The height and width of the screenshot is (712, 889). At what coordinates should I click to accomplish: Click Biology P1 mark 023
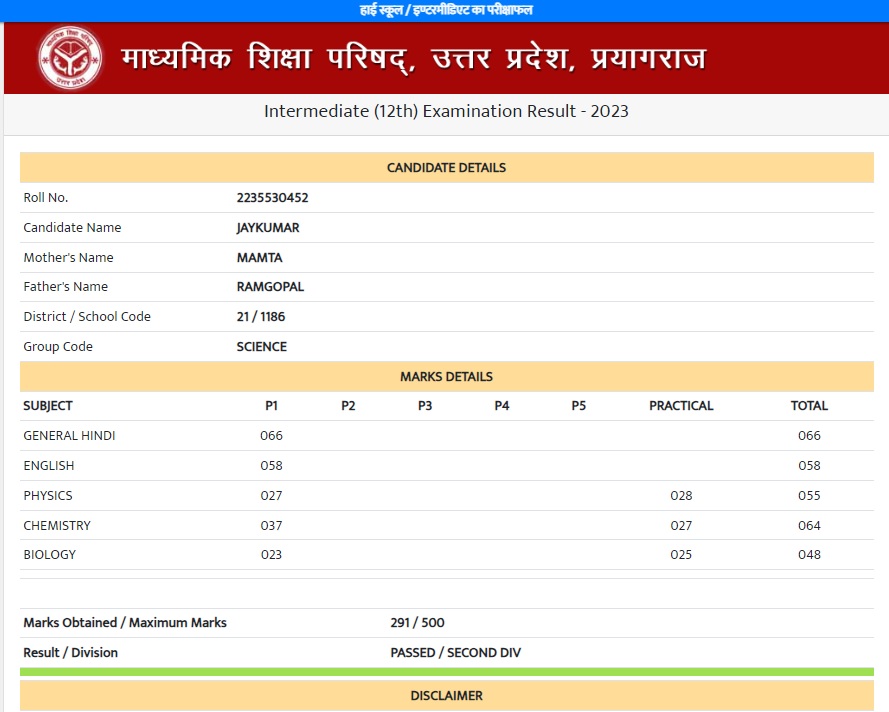click(x=271, y=554)
